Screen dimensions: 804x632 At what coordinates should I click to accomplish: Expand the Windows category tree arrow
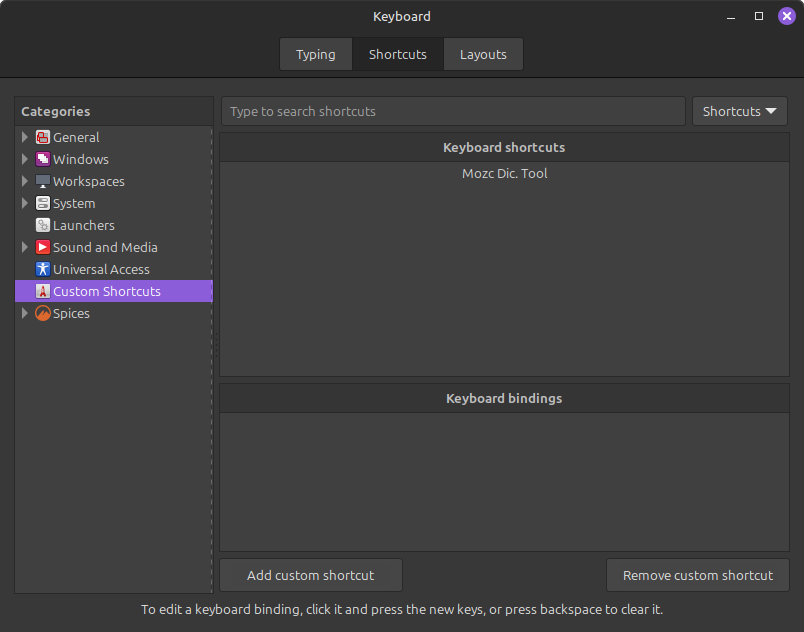(x=25, y=160)
